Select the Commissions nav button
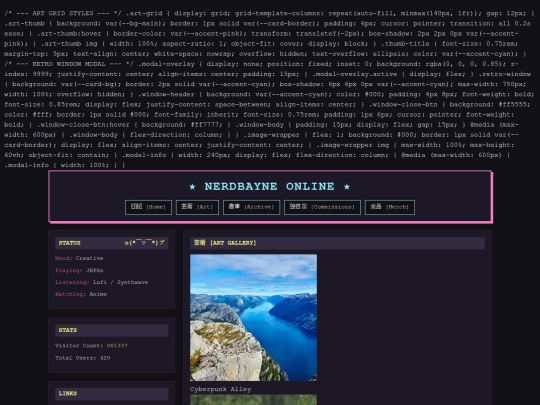This screenshot has height=405, width=540. tap(322, 207)
